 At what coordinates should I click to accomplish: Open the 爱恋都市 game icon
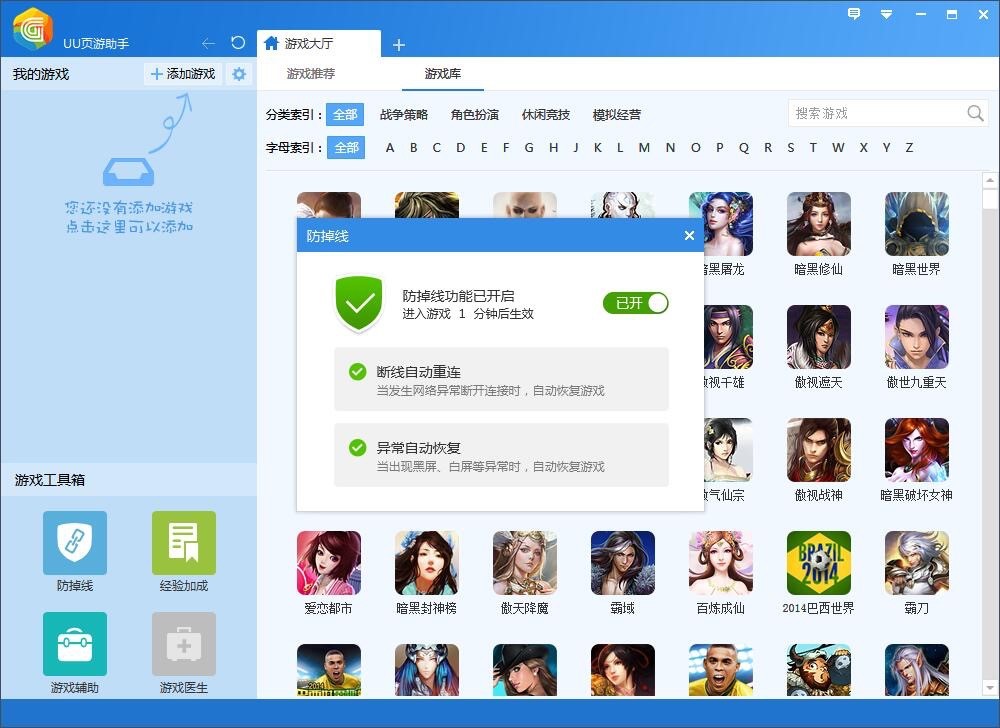(x=328, y=563)
